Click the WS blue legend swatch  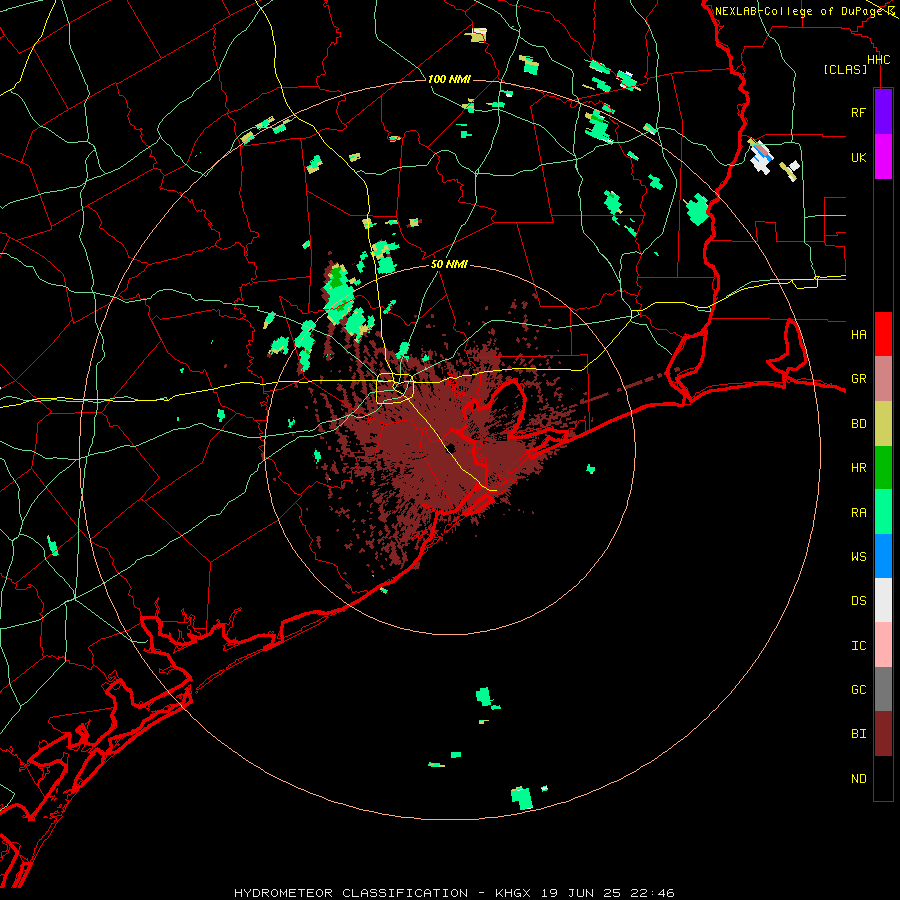(x=883, y=556)
